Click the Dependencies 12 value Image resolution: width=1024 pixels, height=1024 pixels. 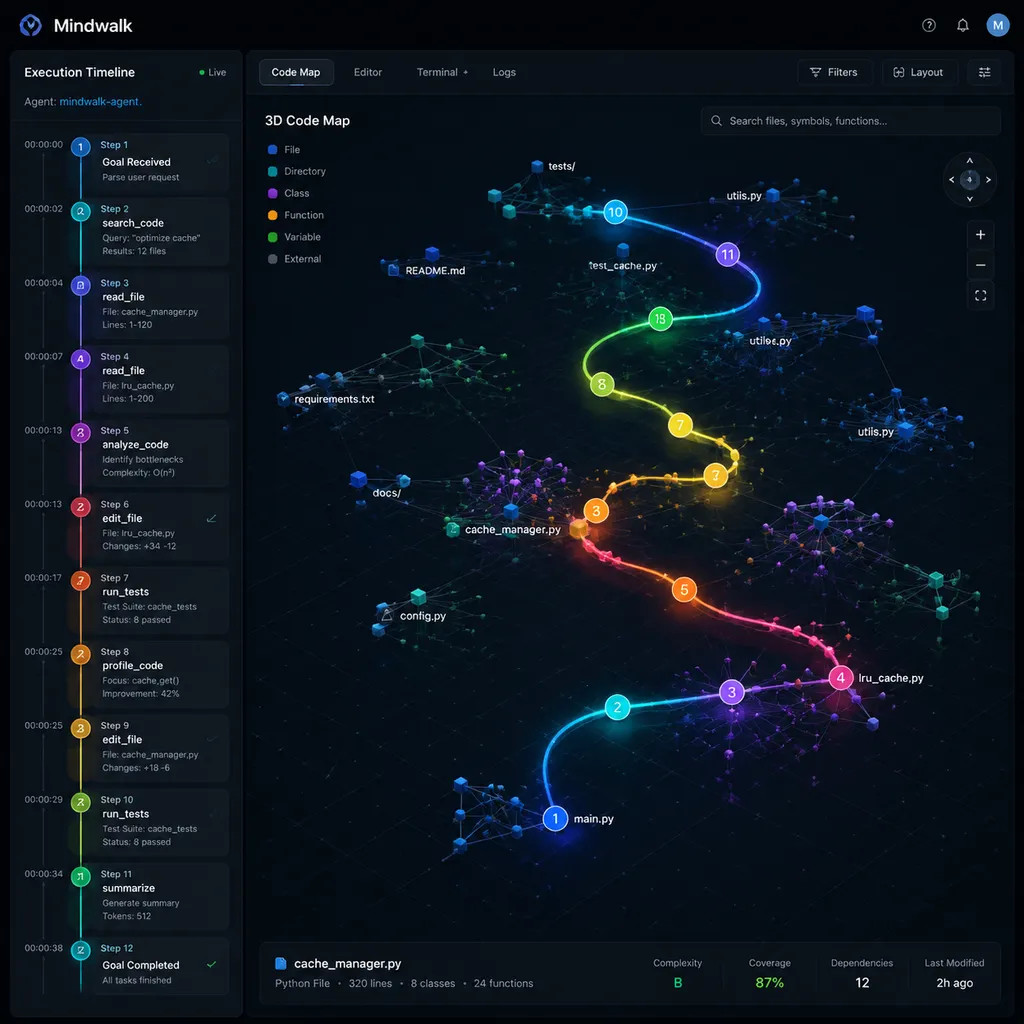tap(862, 982)
